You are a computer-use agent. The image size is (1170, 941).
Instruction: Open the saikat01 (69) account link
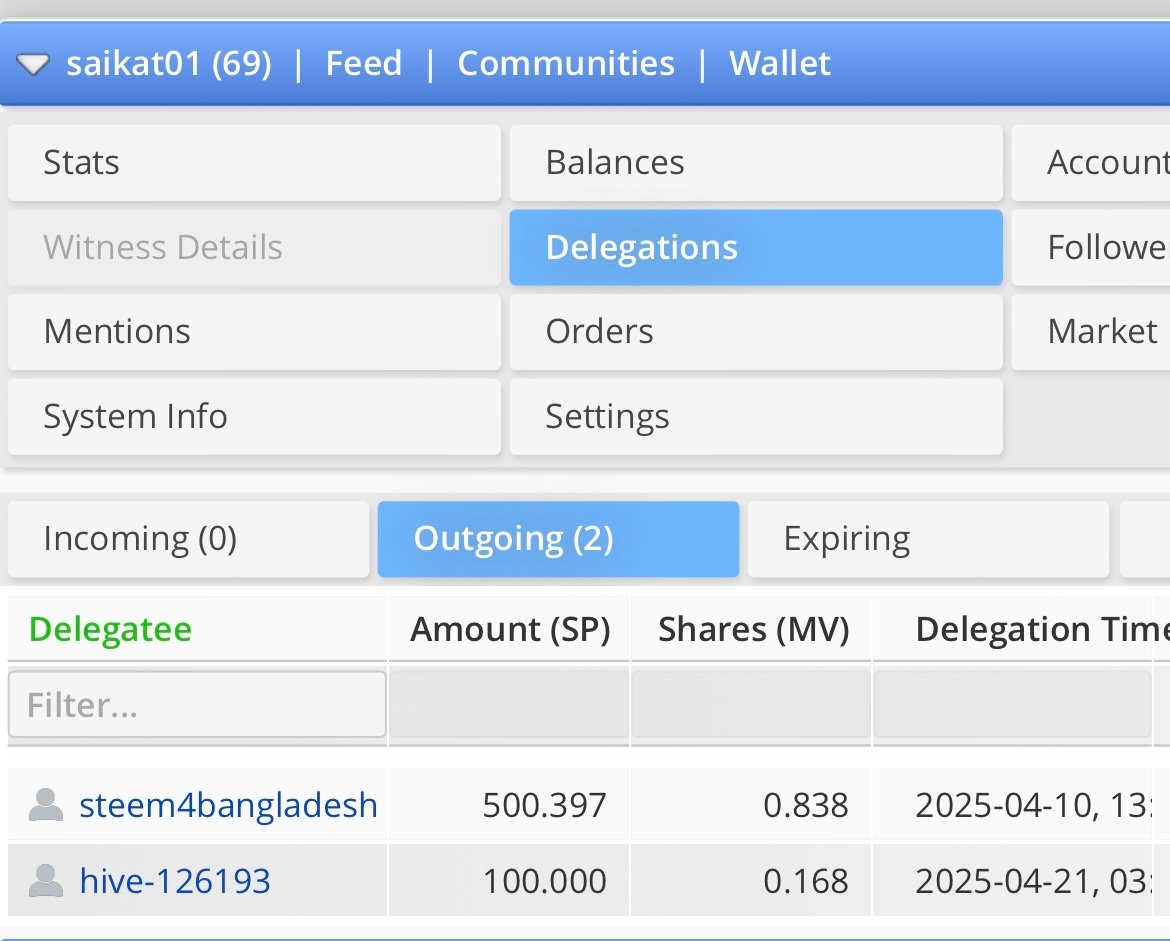point(169,63)
